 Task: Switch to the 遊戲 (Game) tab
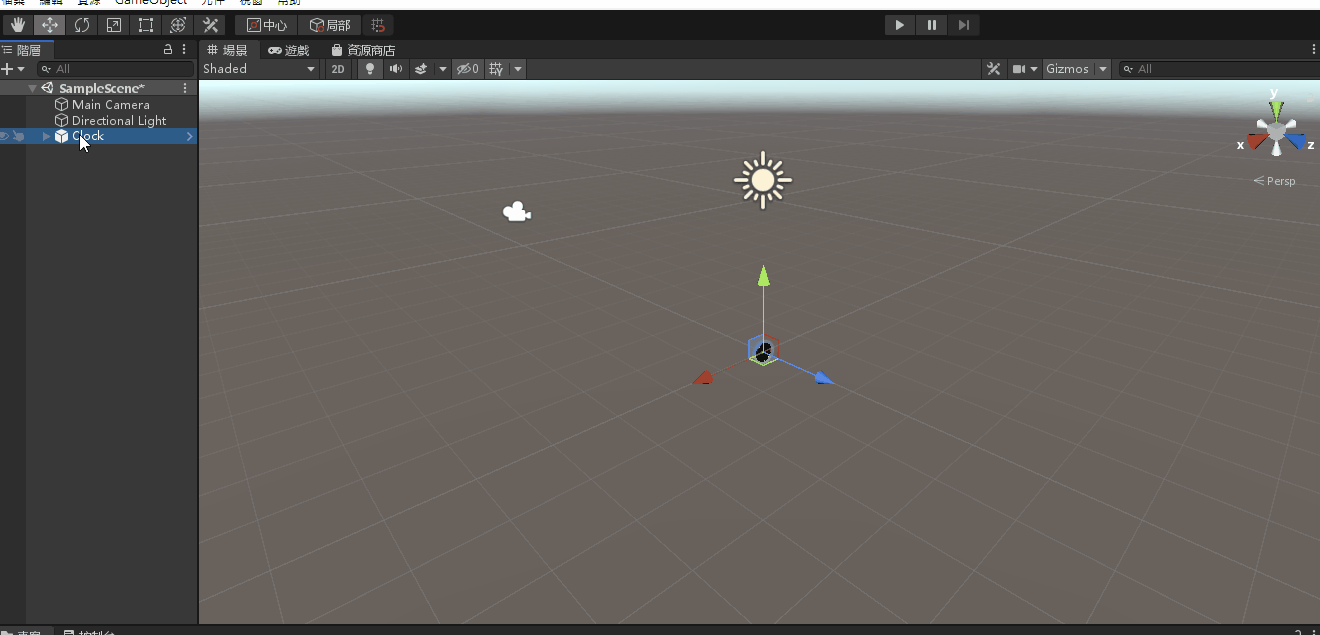pos(289,50)
